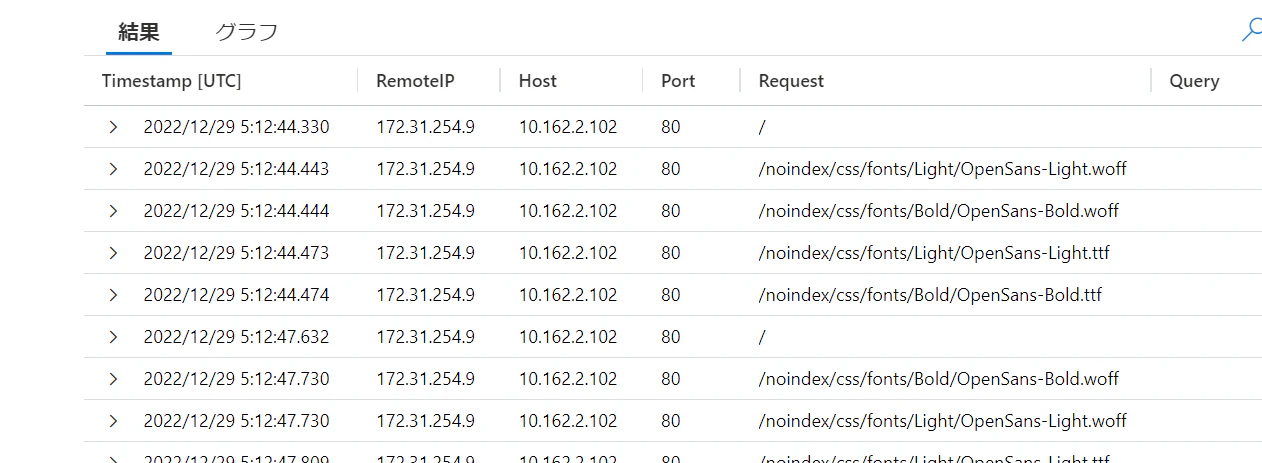Select the 結果 tab

[x=139, y=31]
